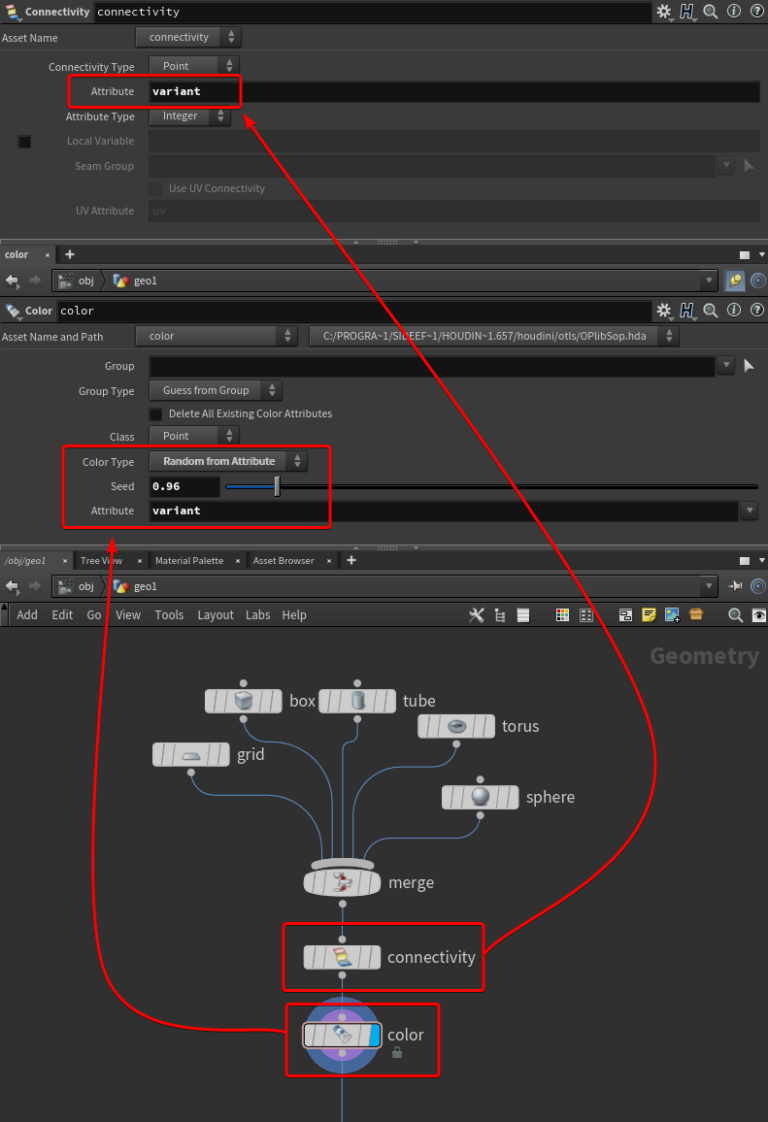Open the Color Type dropdown
This screenshot has width=768, height=1122.
tap(228, 462)
